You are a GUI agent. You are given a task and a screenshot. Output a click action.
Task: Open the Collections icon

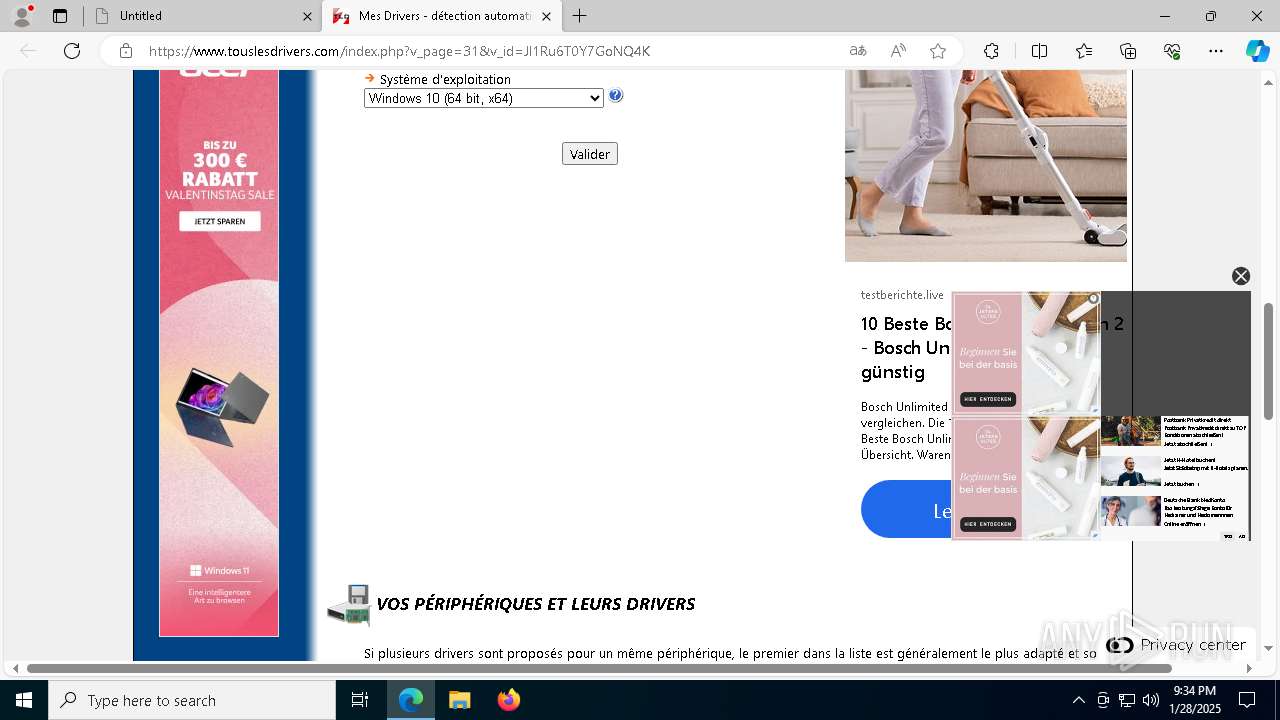pyautogui.click(x=1128, y=51)
